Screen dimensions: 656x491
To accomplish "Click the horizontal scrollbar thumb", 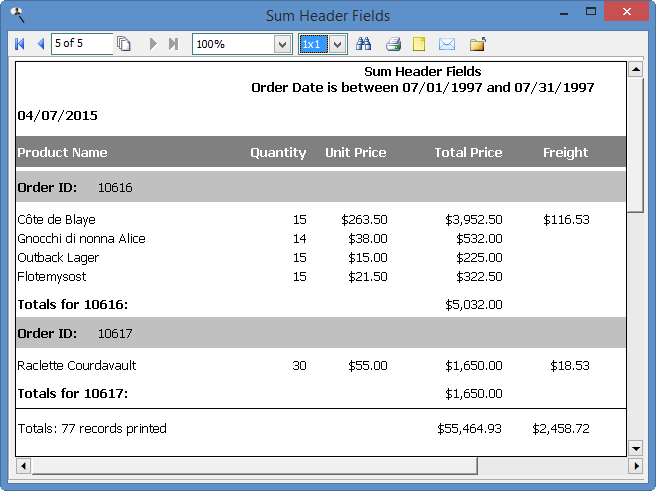I will [x=252, y=466].
